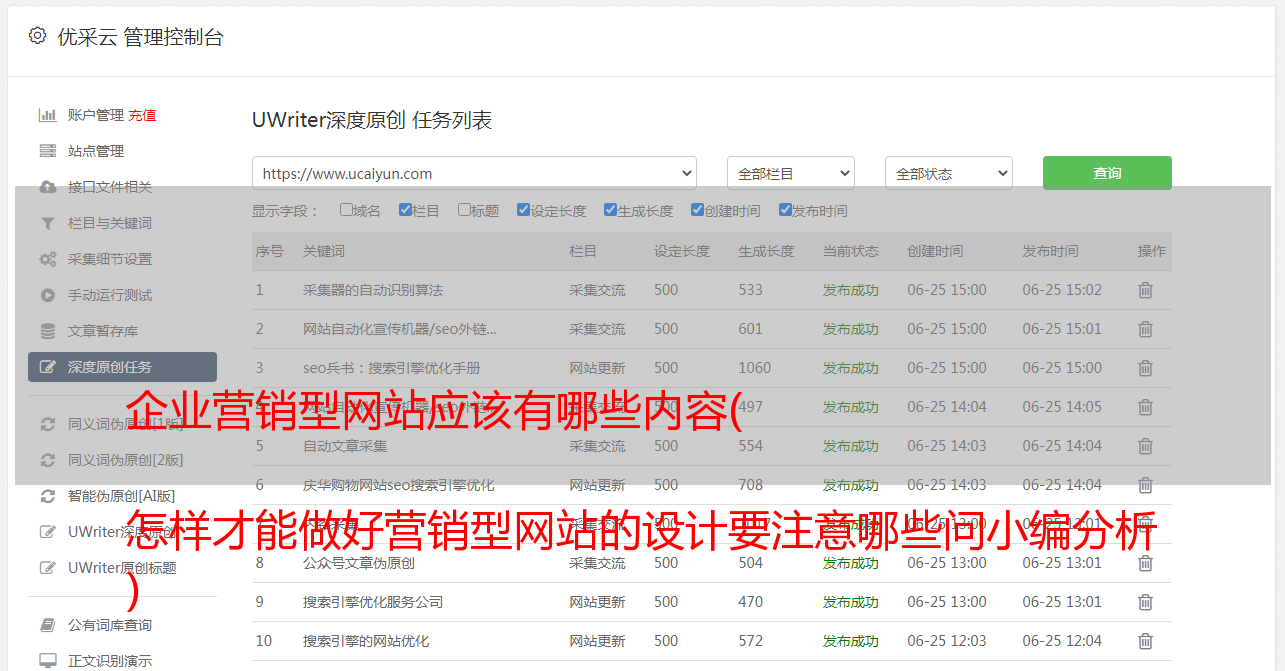
Task: Click the 接口文件相关 cloud icon
Action: pos(47,187)
